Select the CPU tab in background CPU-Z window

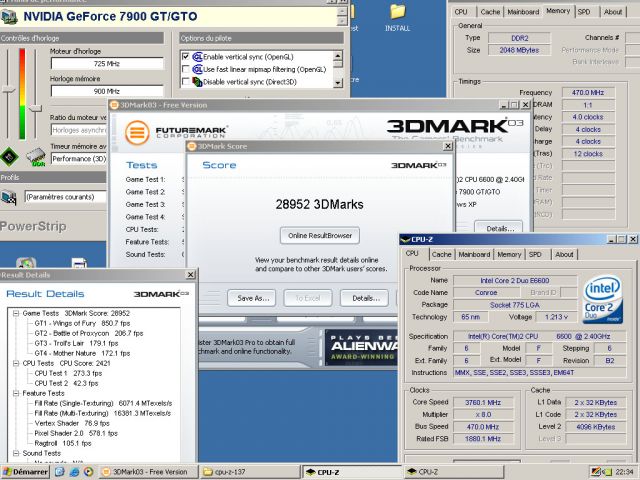pos(461,12)
